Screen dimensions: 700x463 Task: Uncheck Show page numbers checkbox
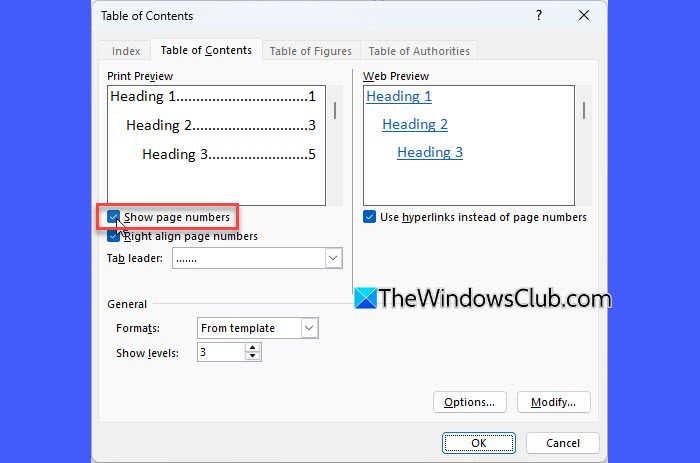[115, 217]
